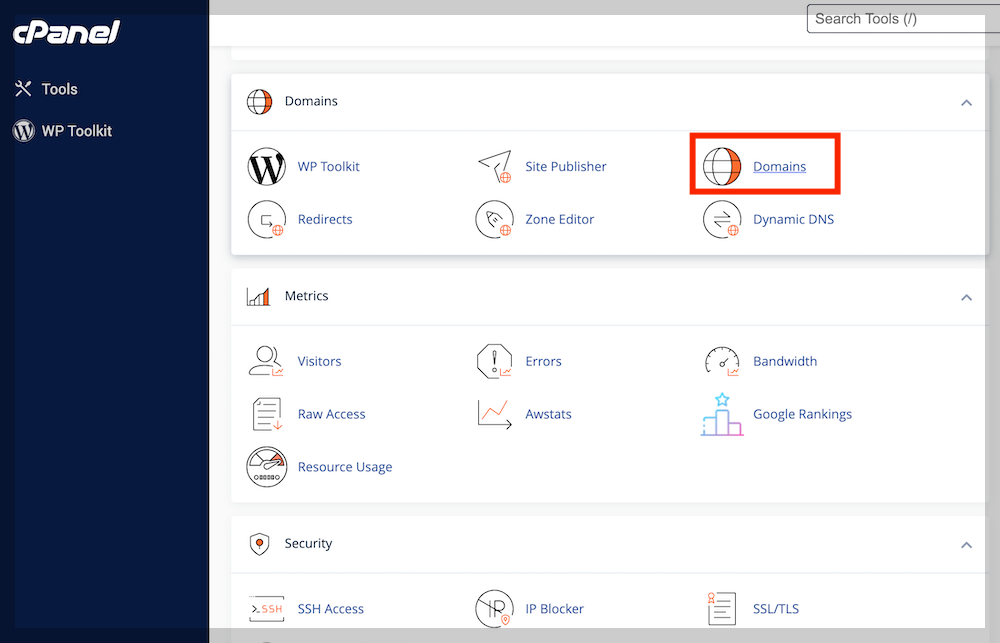The height and width of the screenshot is (643, 1000).
Task: Click the Domains section header title
Action: point(311,101)
